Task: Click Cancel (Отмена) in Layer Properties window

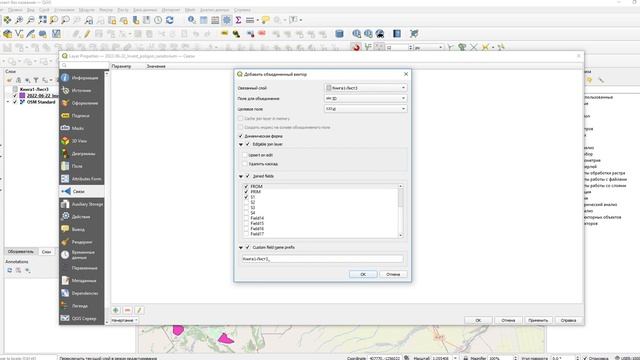Action: [508, 320]
